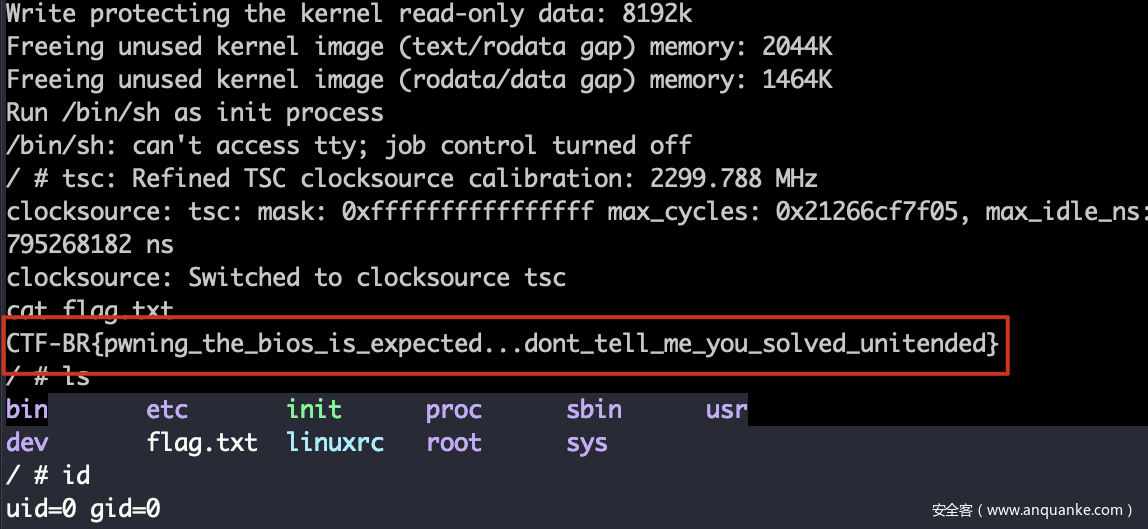
Task: Click the CTF-BR flag text line
Action: tap(502, 344)
